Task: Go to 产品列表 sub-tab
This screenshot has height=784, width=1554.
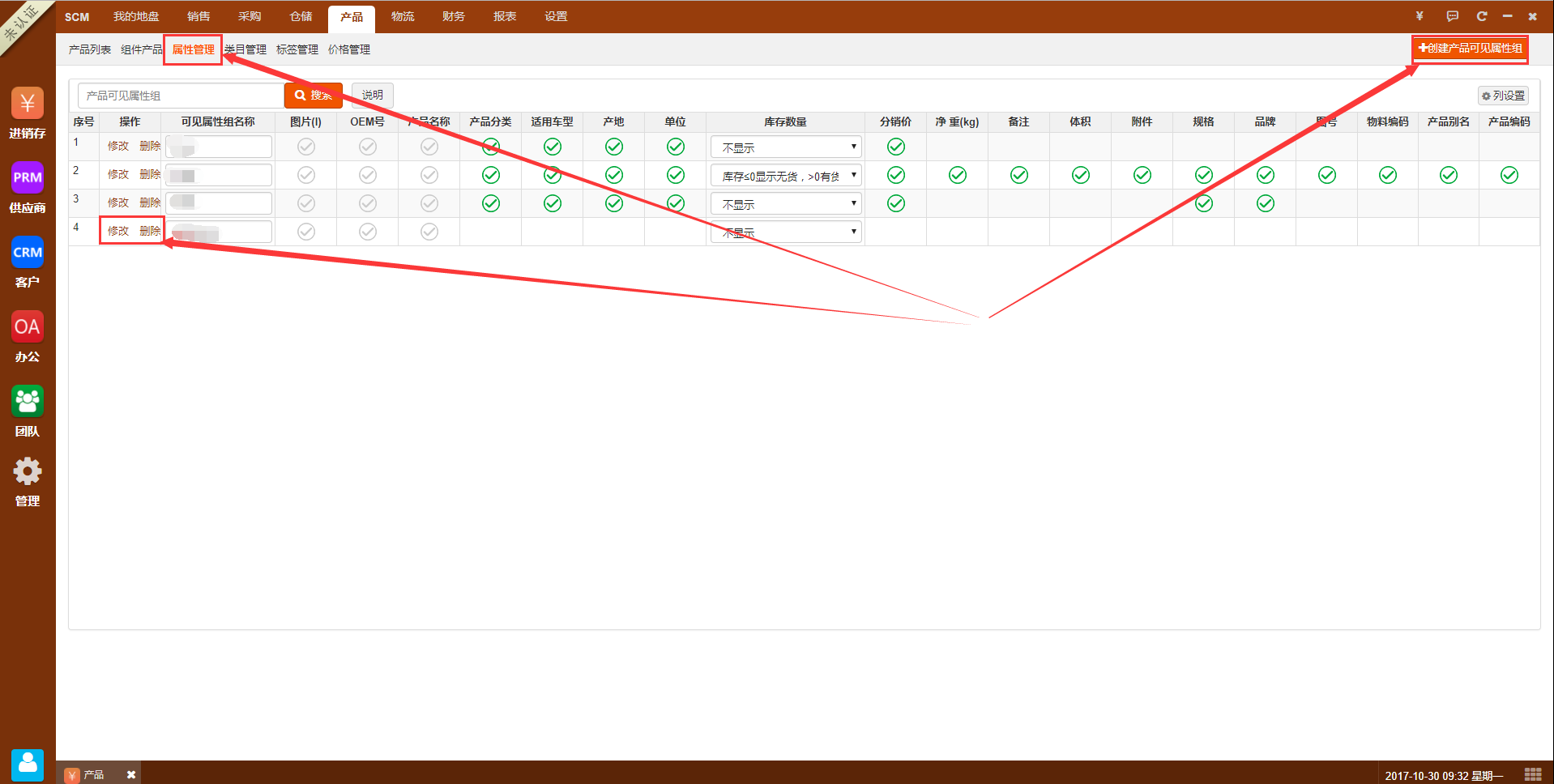Action: [x=90, y=49]
